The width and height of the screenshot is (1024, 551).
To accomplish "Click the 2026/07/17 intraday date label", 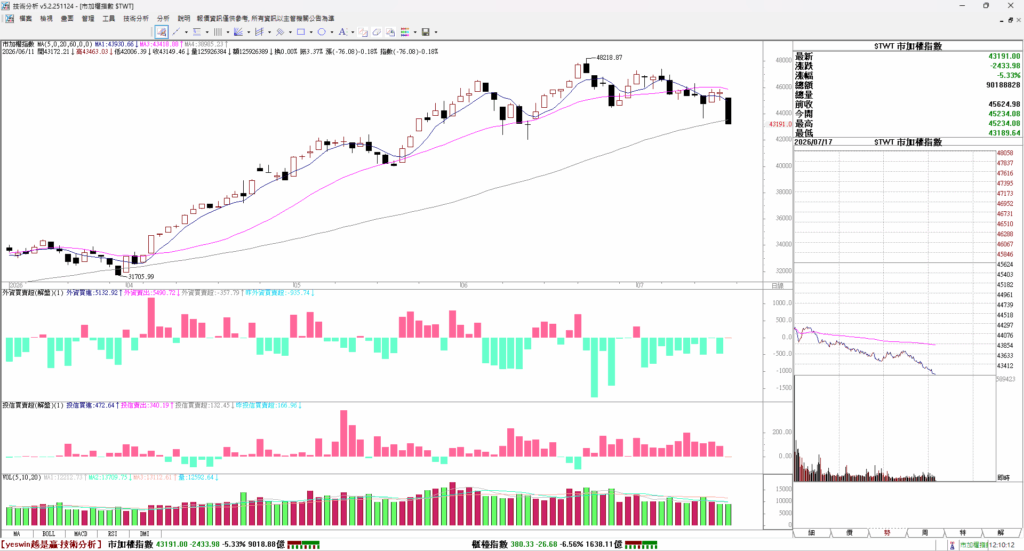I will click(814, 142).
